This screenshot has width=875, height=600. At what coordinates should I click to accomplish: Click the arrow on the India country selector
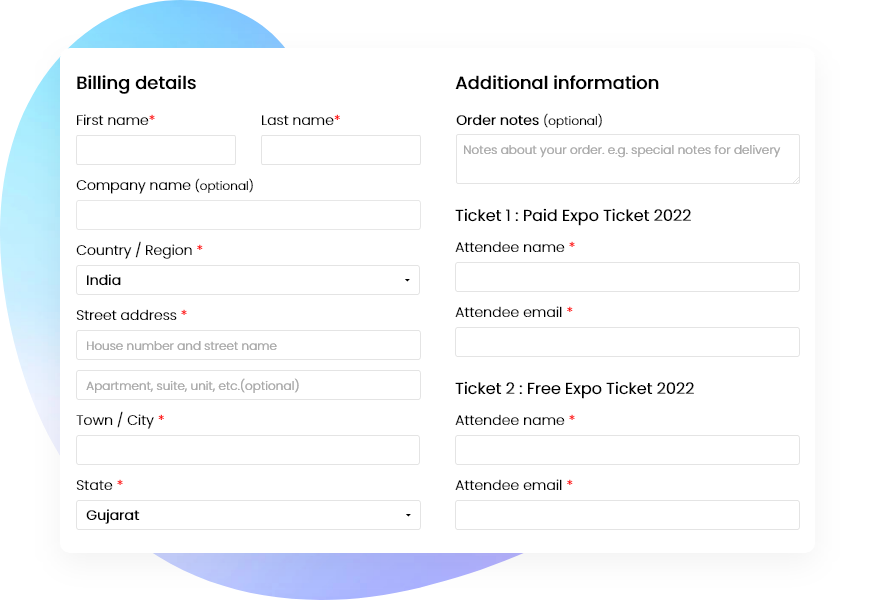pos(408,280)
